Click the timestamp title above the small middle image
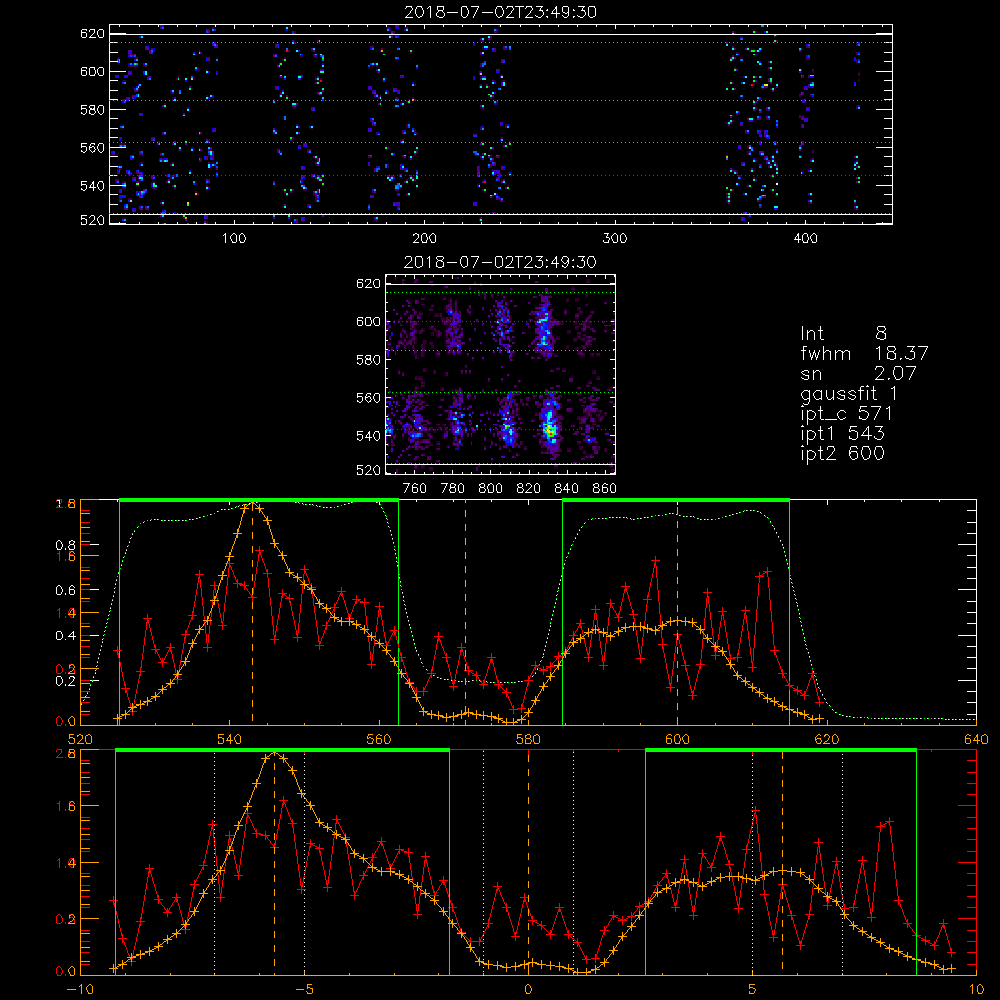This screenshot has height=1000, width=1000. click(x=500, y=262)
